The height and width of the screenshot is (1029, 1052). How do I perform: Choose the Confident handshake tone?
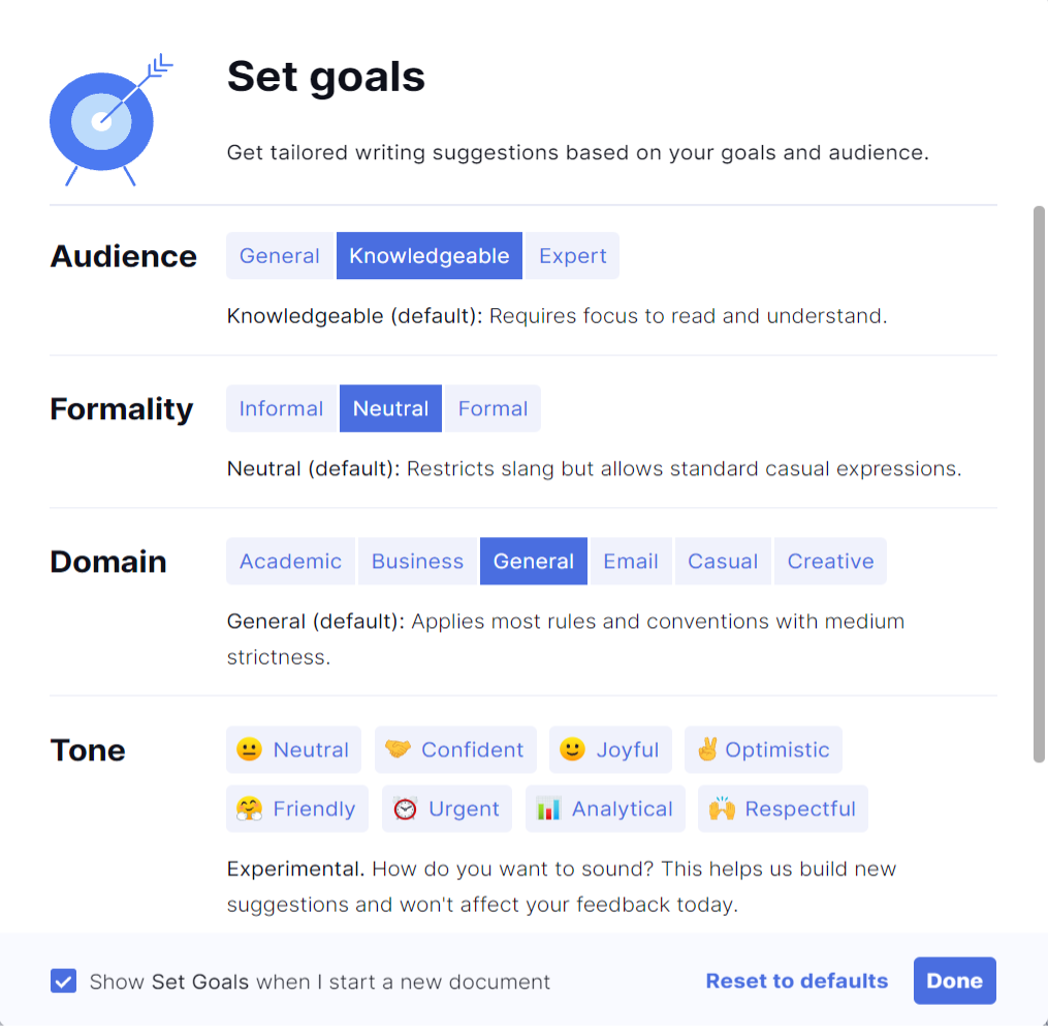point(456,751)
